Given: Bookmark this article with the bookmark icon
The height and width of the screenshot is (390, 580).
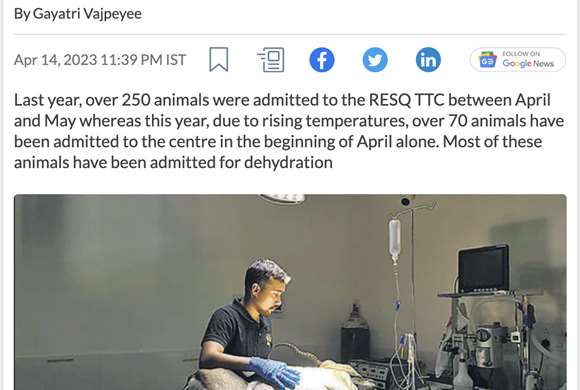Looking at the screenshot, I should [x=219, y=59].
